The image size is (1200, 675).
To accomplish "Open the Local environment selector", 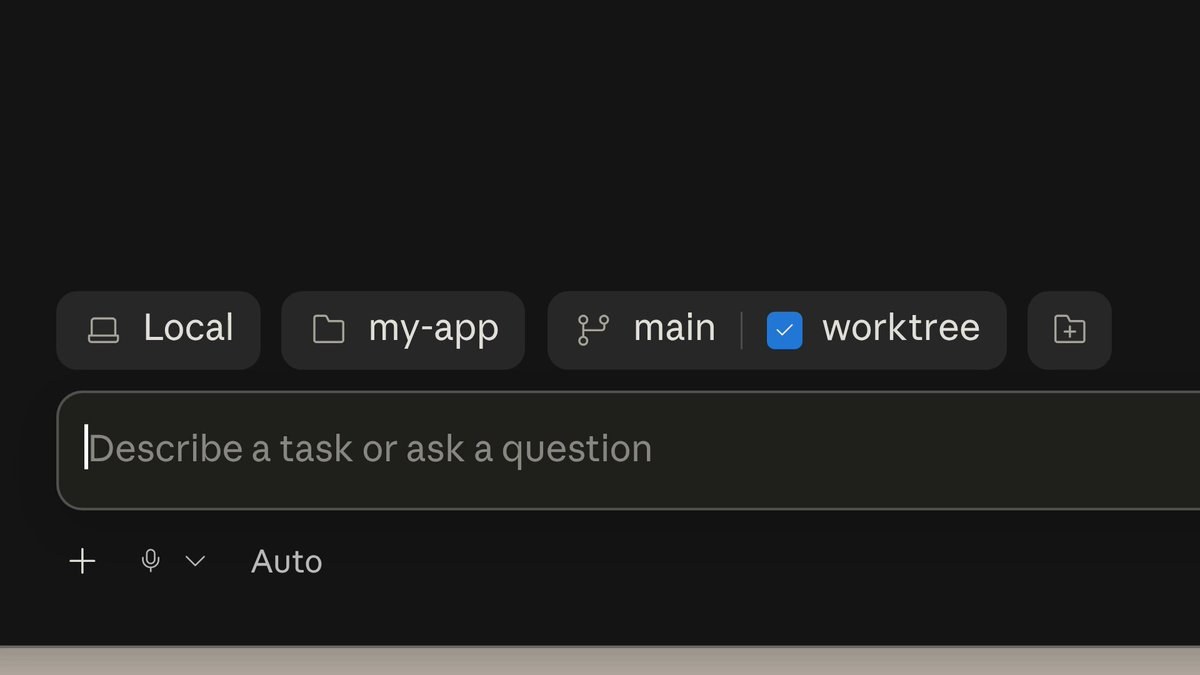I will click(x=158, y=330).
